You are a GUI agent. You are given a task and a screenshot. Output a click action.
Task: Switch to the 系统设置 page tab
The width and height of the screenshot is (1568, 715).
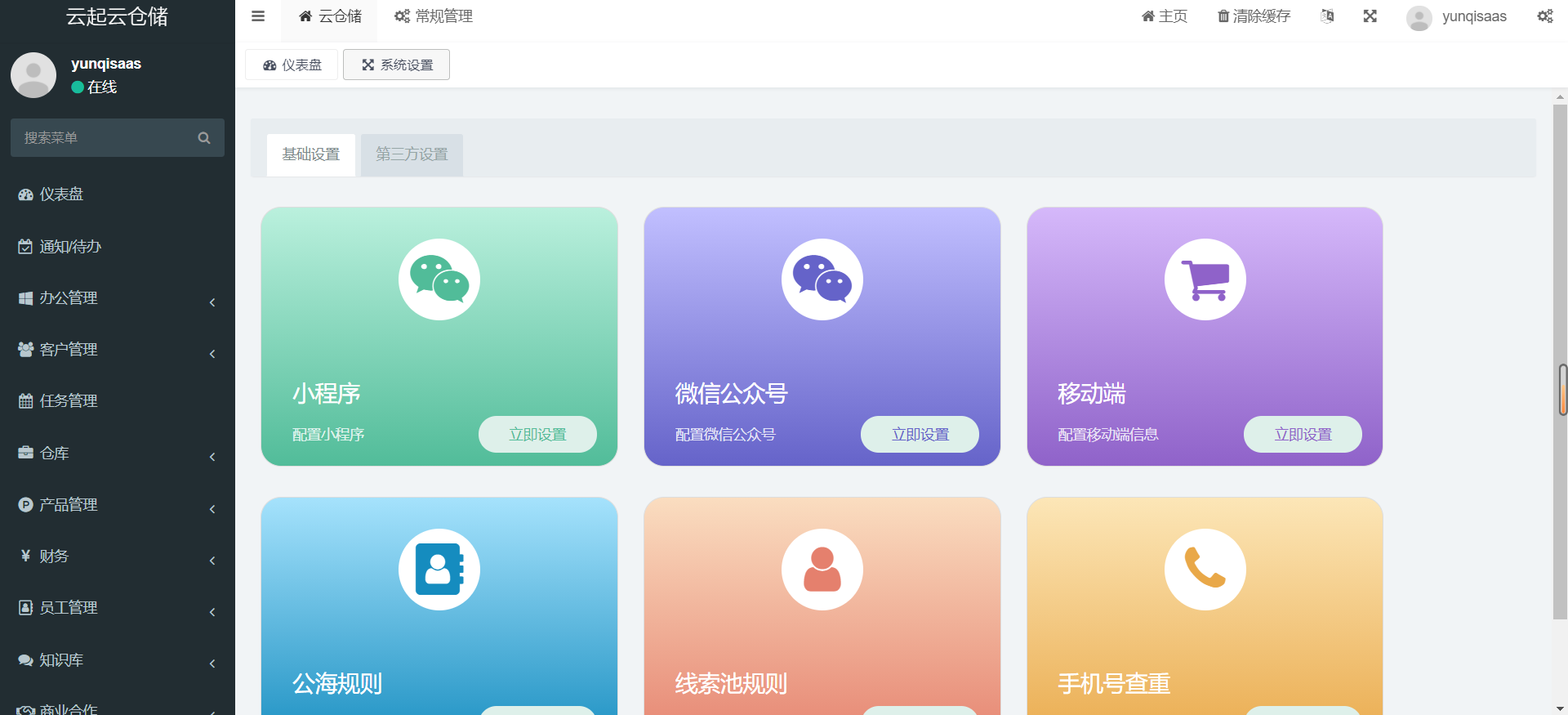click(396, 65)
